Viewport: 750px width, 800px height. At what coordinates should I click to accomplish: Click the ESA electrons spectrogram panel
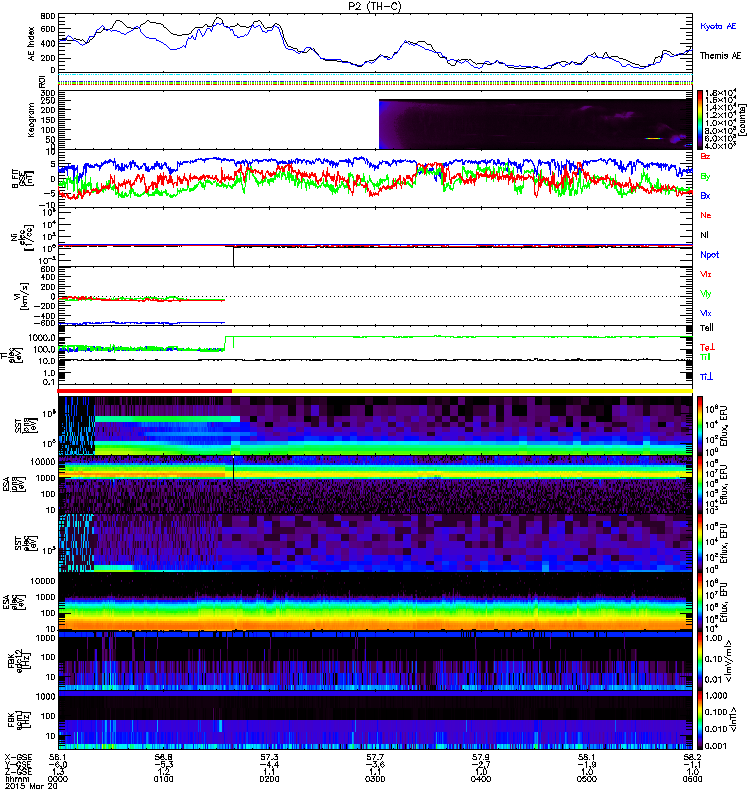click(376, 602)
